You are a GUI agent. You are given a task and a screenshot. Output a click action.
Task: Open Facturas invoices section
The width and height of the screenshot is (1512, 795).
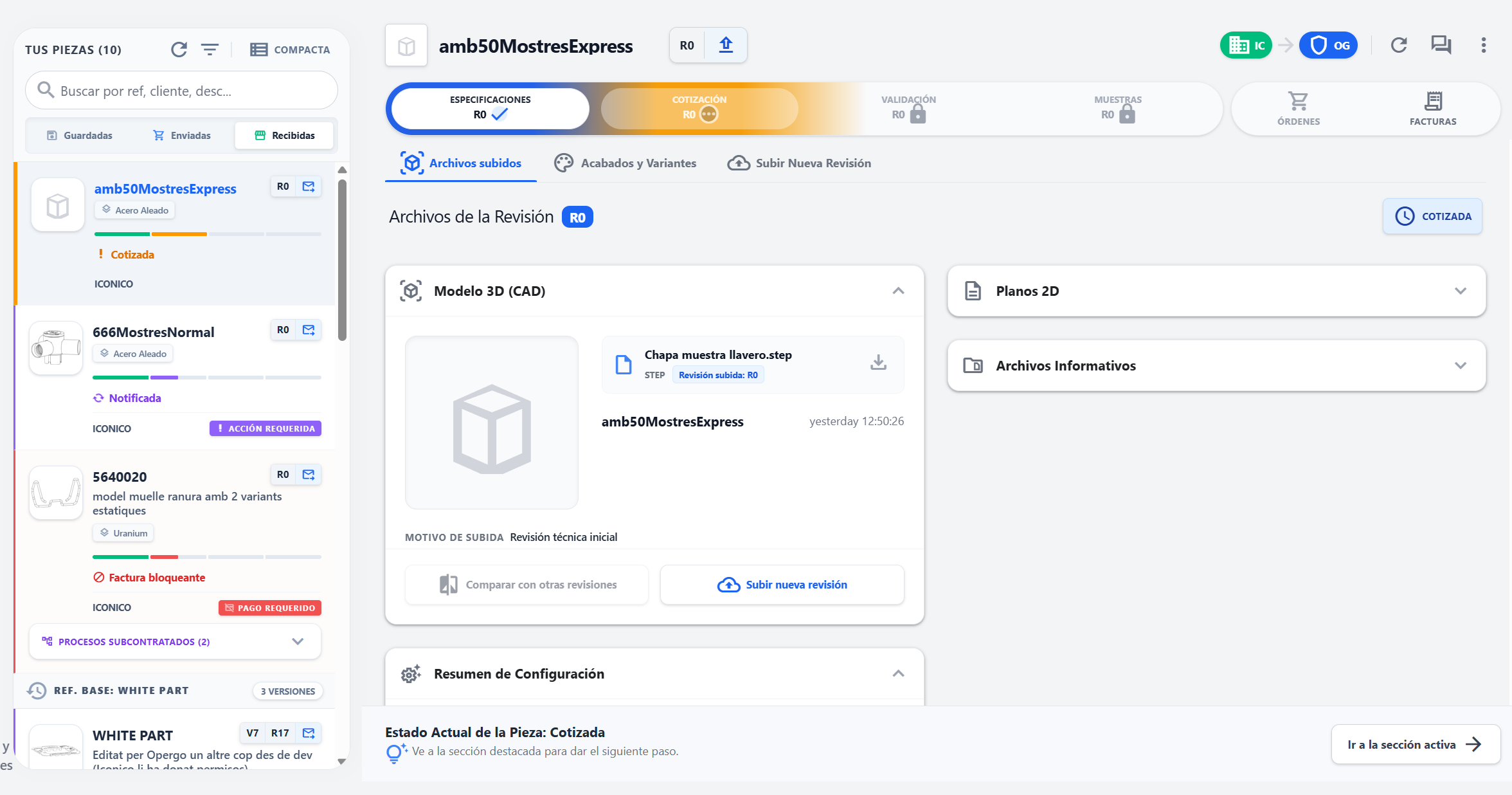[1433, 109]
